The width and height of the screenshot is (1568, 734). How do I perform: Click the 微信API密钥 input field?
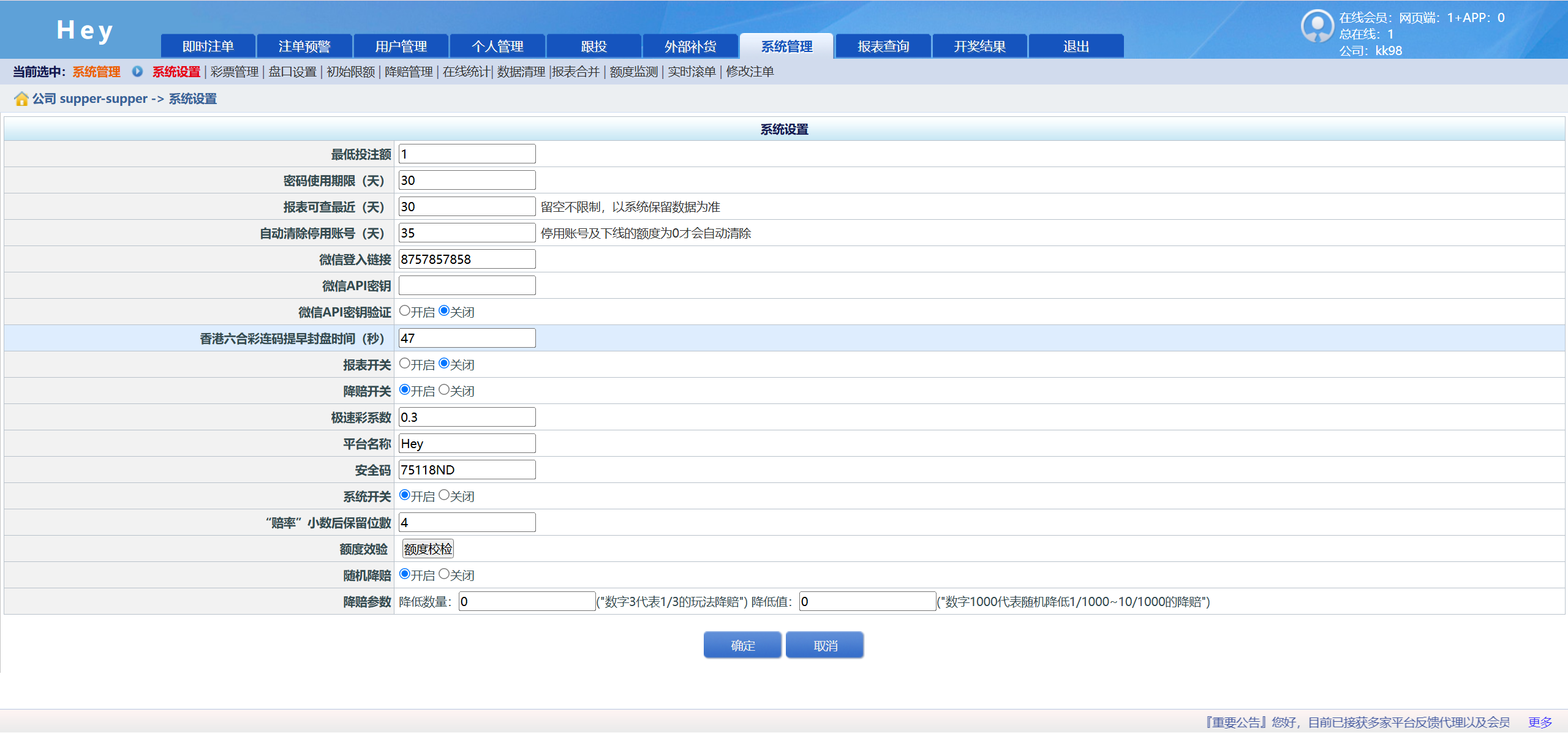(466, 285)
